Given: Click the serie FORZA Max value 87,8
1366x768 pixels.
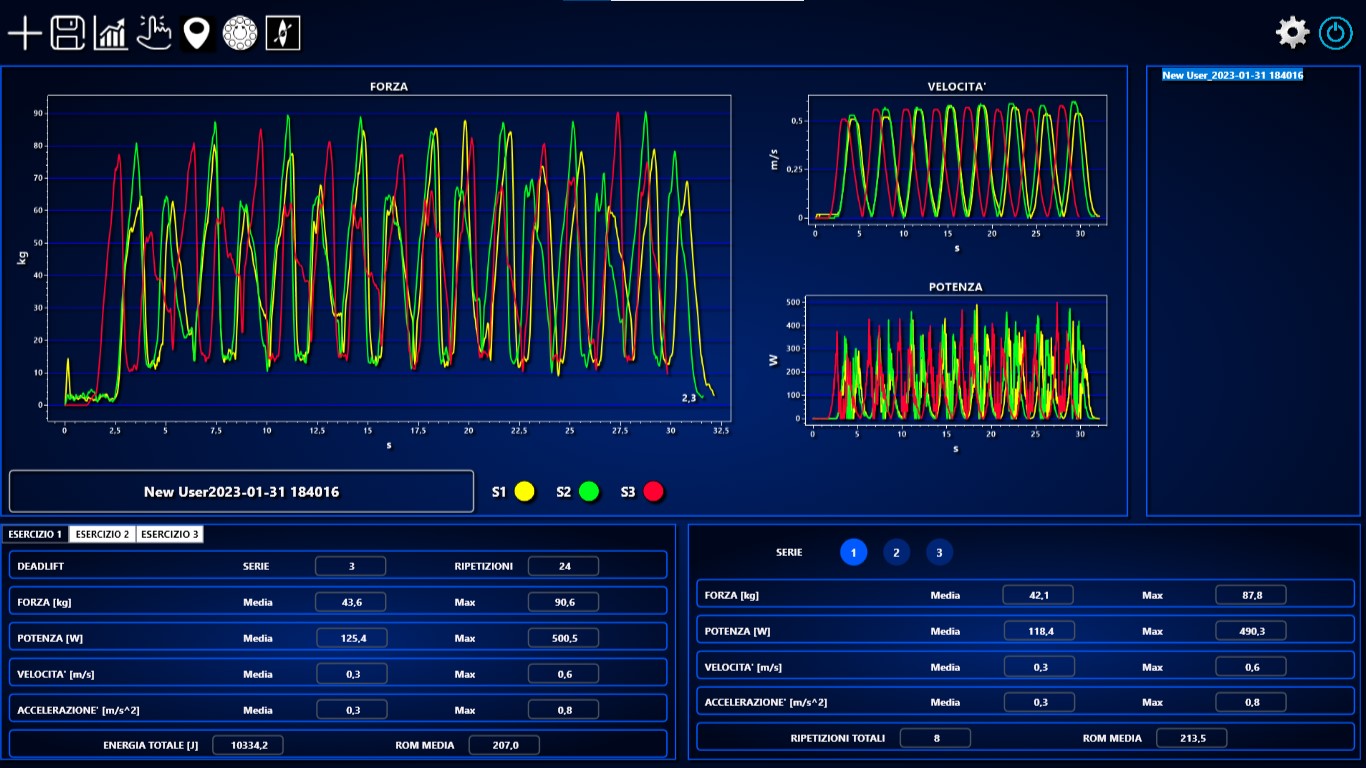Looking at the screenshot, I should 1251,595.
